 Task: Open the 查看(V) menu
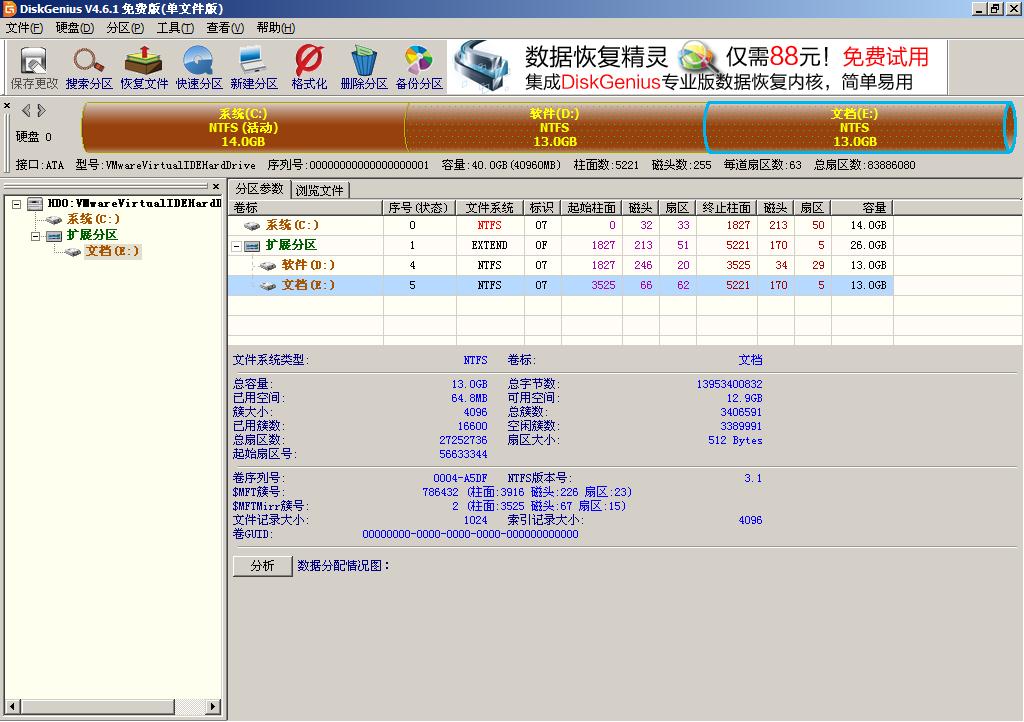pyautogui.click(x=225, y=27)
